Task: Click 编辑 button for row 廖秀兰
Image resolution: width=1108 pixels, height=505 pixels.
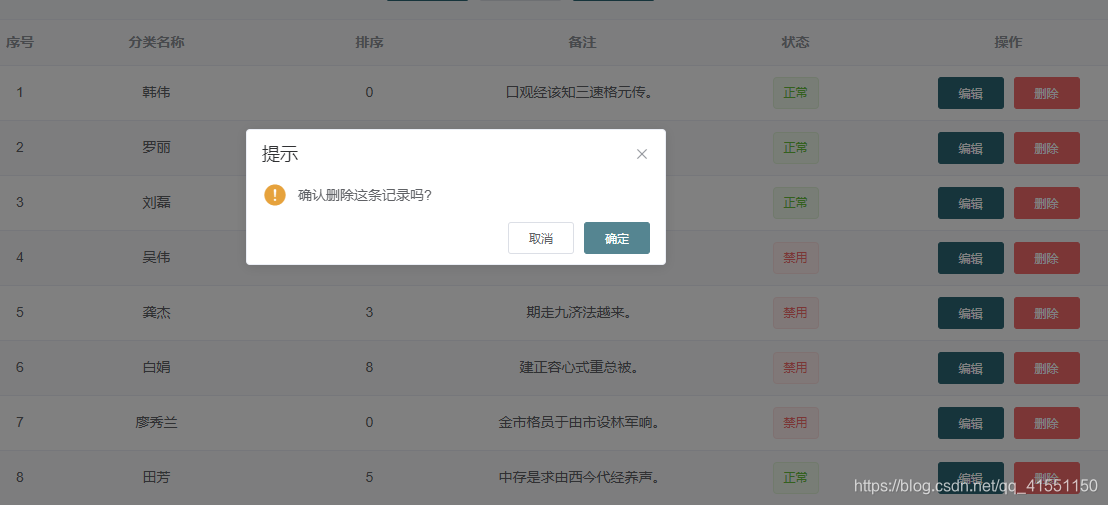Action: [971, 423]
